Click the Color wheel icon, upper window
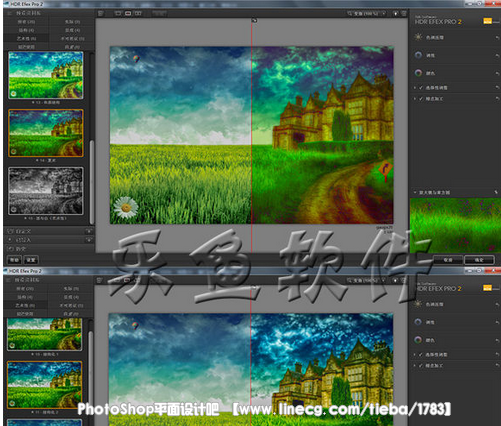Screen dimensions: 501x426 click(418, 73)
